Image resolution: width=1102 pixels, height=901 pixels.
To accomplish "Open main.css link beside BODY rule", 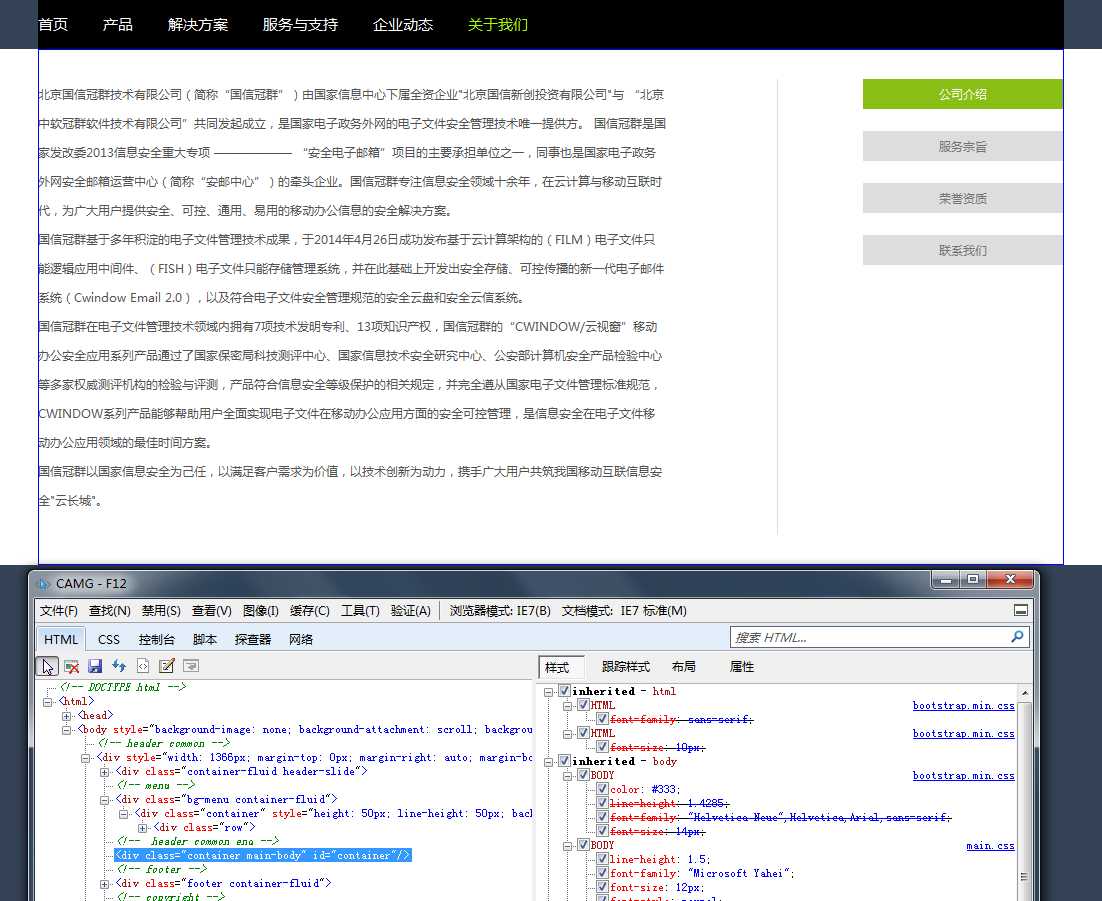I will [x=990, y=845].
